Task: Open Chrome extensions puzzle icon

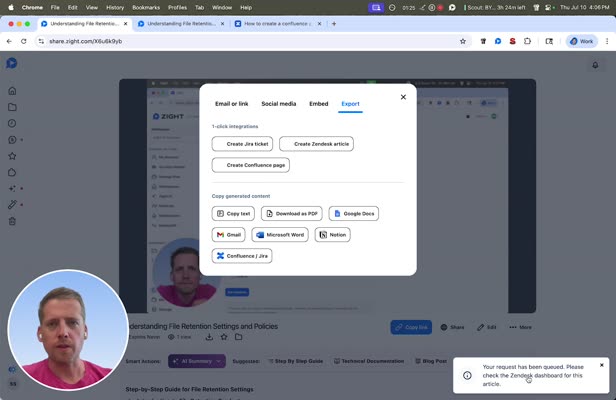Action: 527,41
